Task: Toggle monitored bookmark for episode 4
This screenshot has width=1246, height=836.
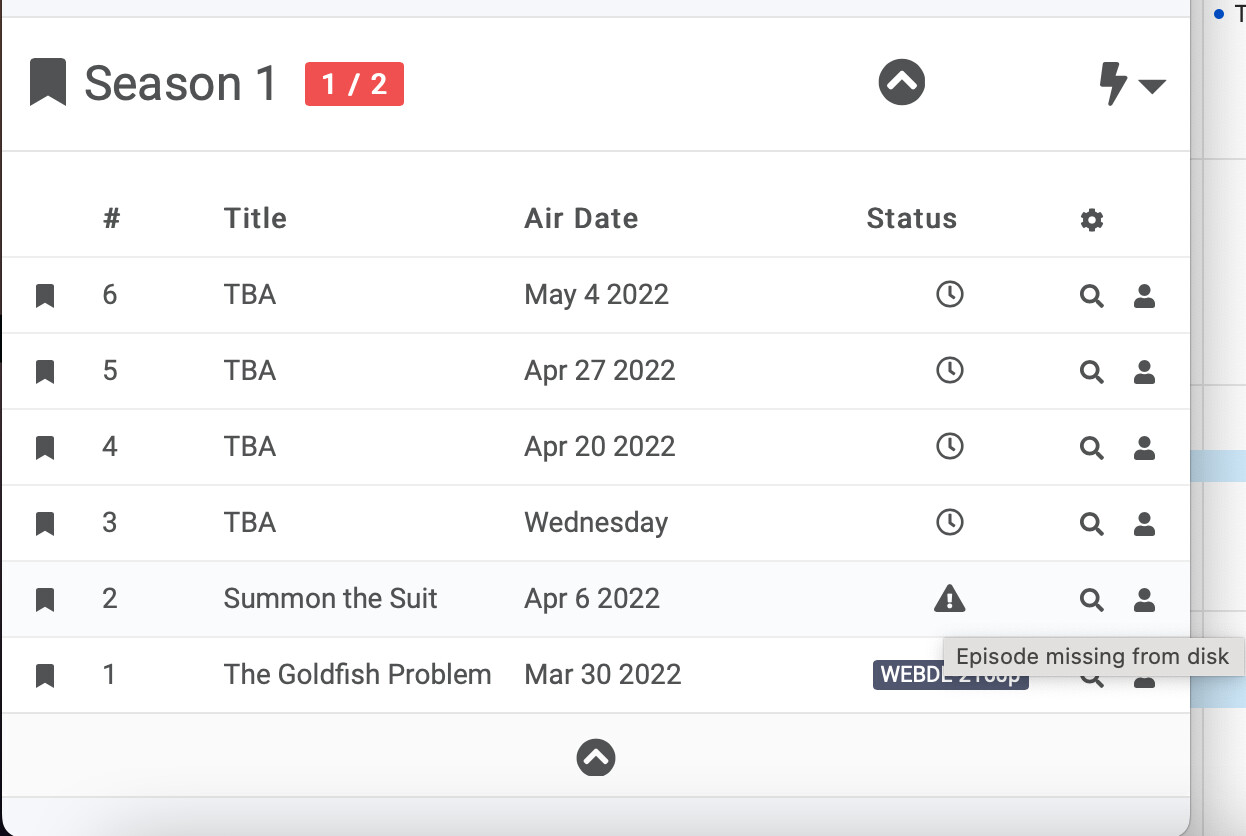Action: [45, 448]
